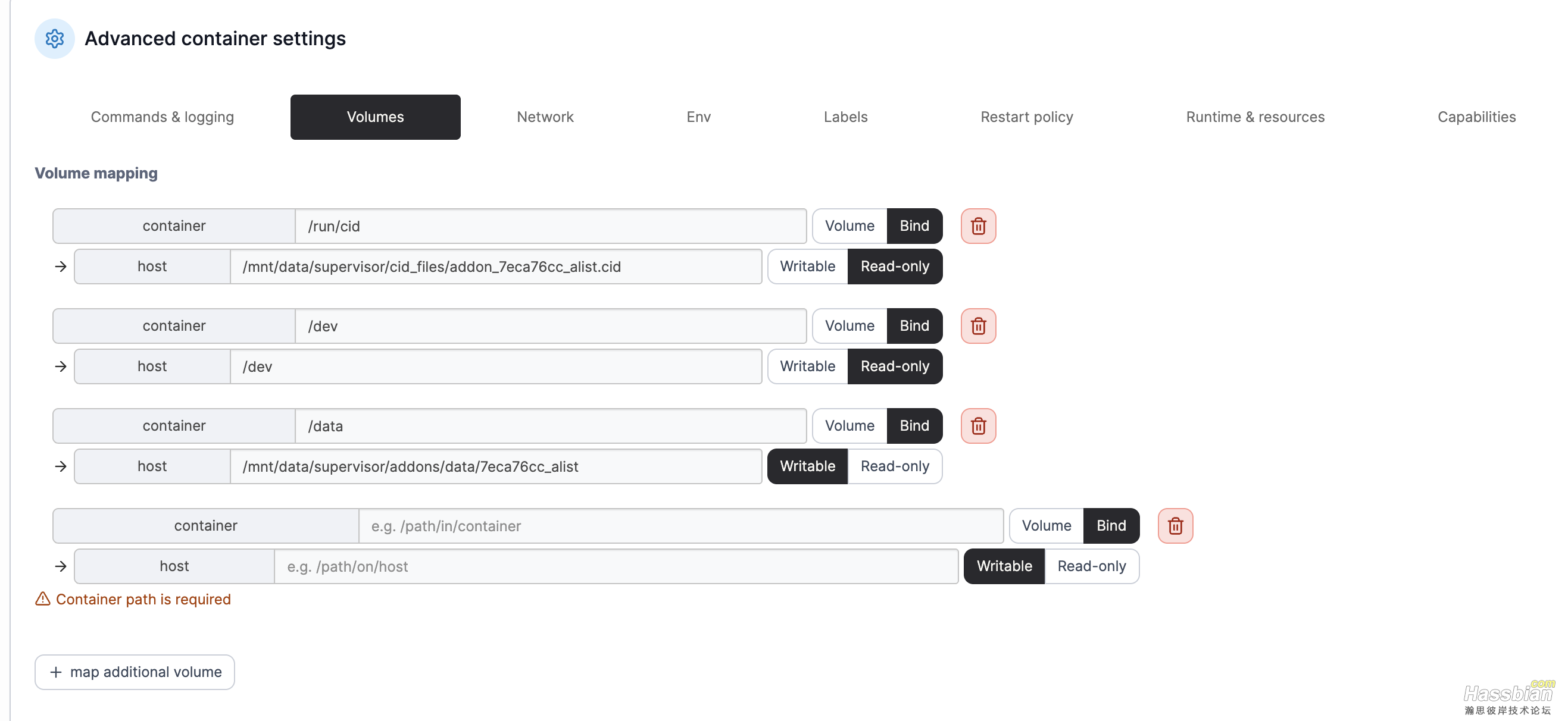Remove the /data volume mapping
Screen dimensions: 1568x721
(977, 425)
